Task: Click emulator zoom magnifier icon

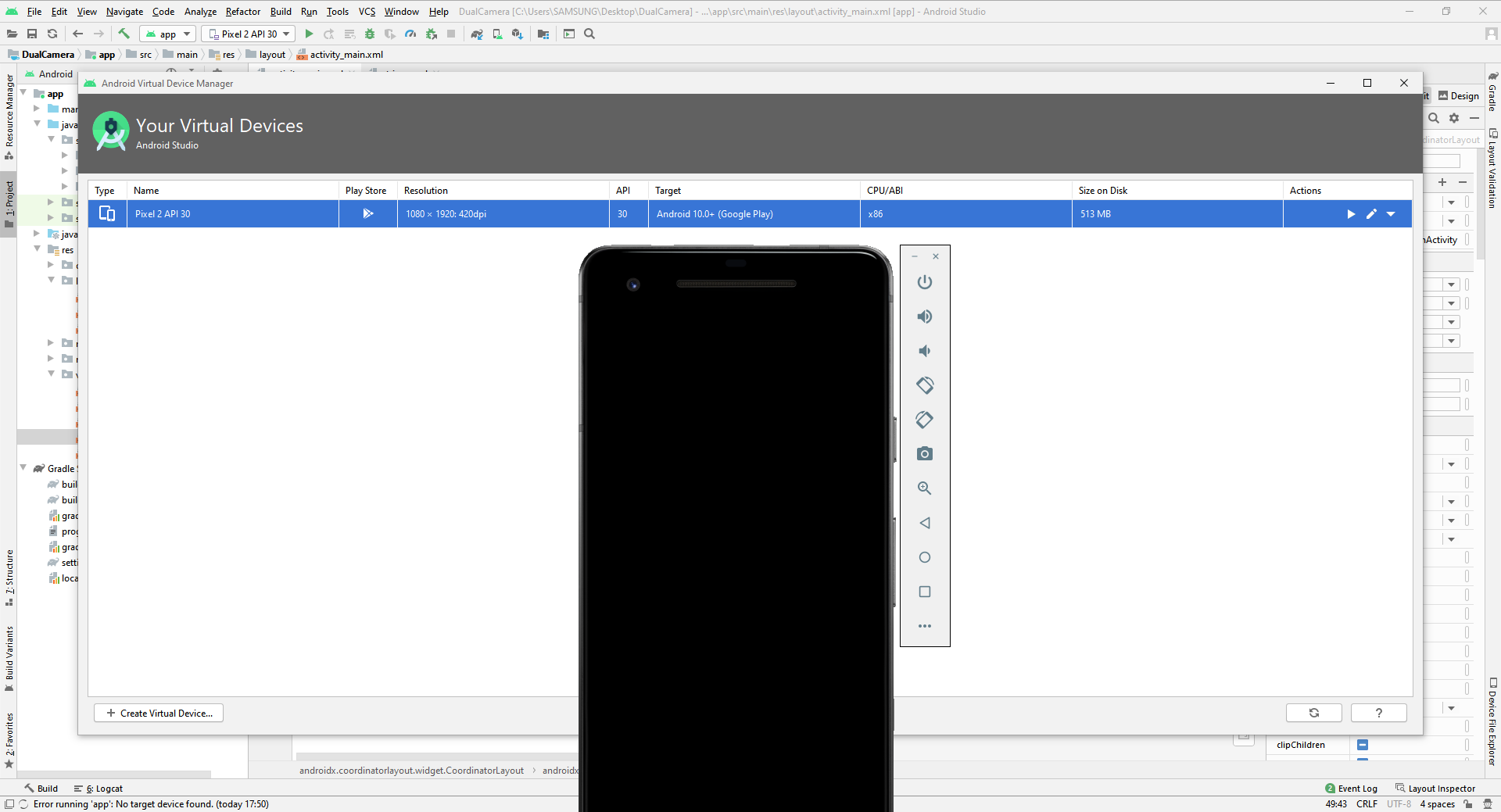Action: click(925, 488)
